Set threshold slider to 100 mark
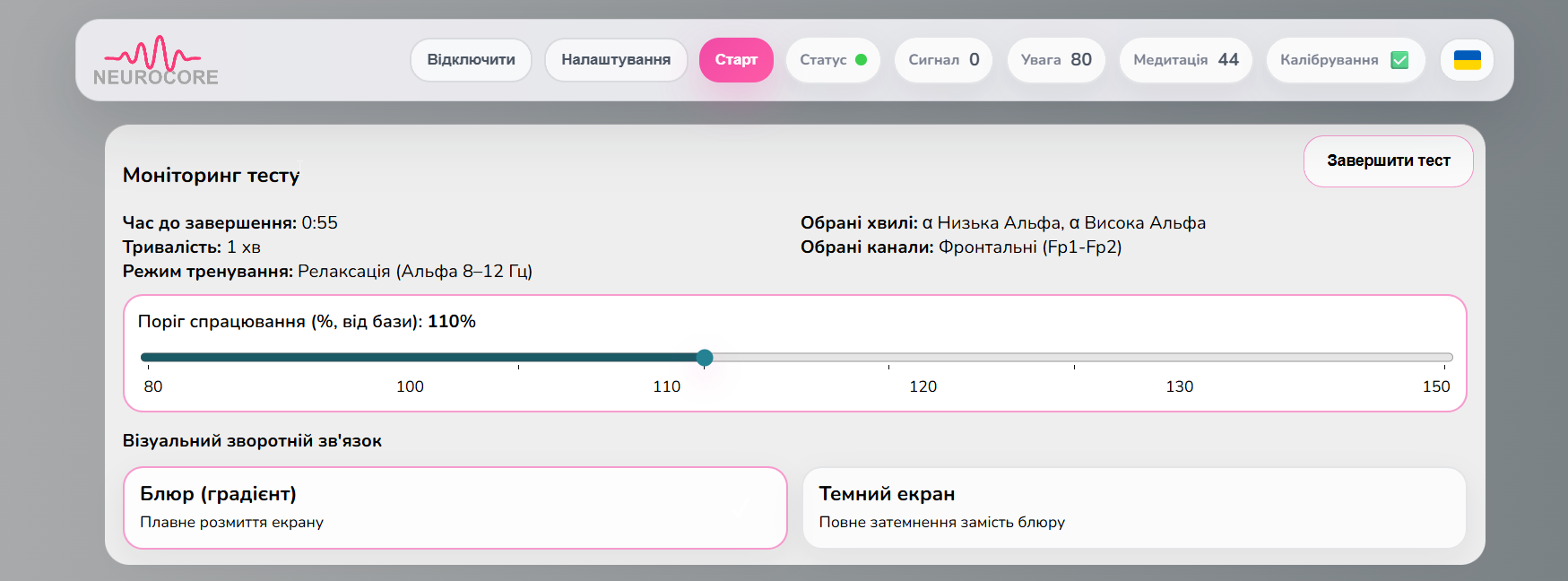Screen dimensions: 1568x581 518,358
